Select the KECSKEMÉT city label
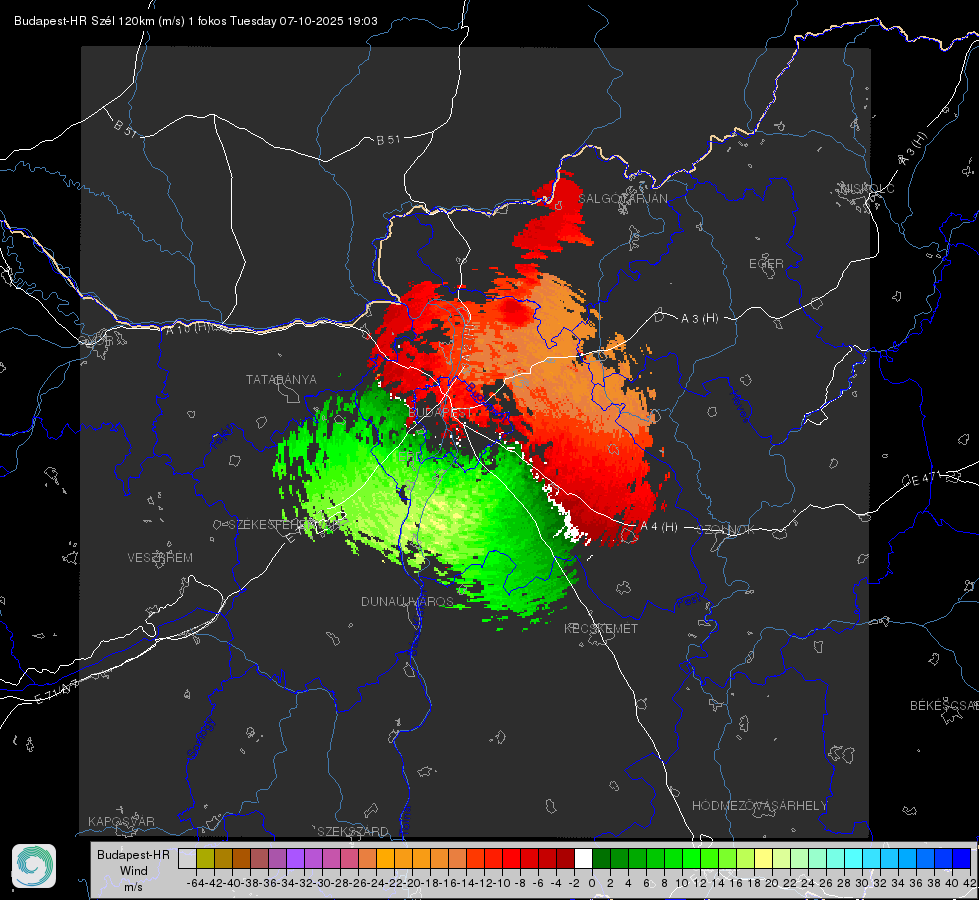 (601, 628)
